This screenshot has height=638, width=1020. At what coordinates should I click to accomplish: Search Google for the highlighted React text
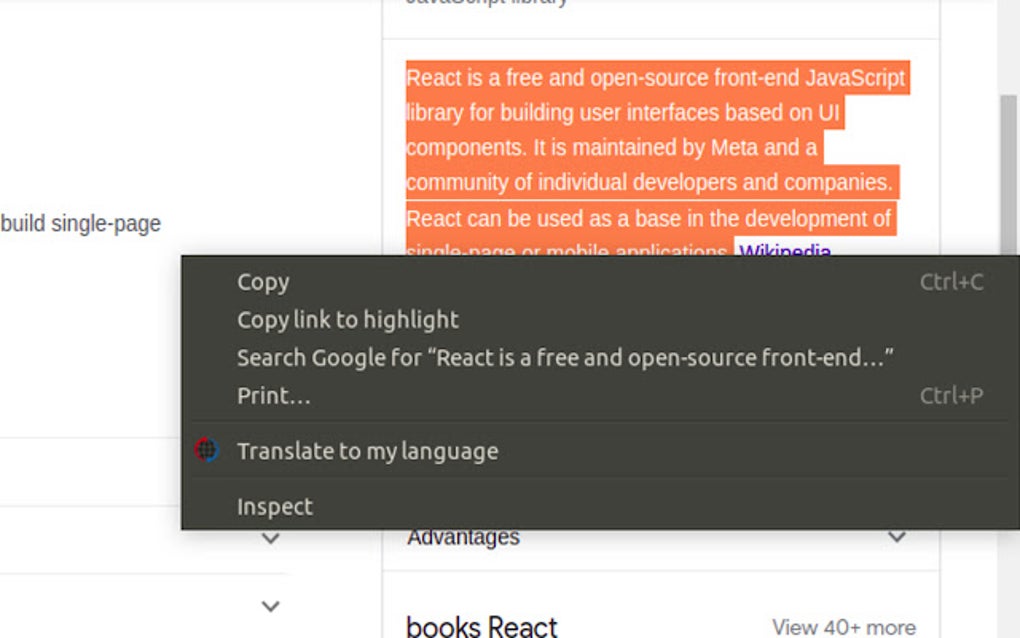566,356
